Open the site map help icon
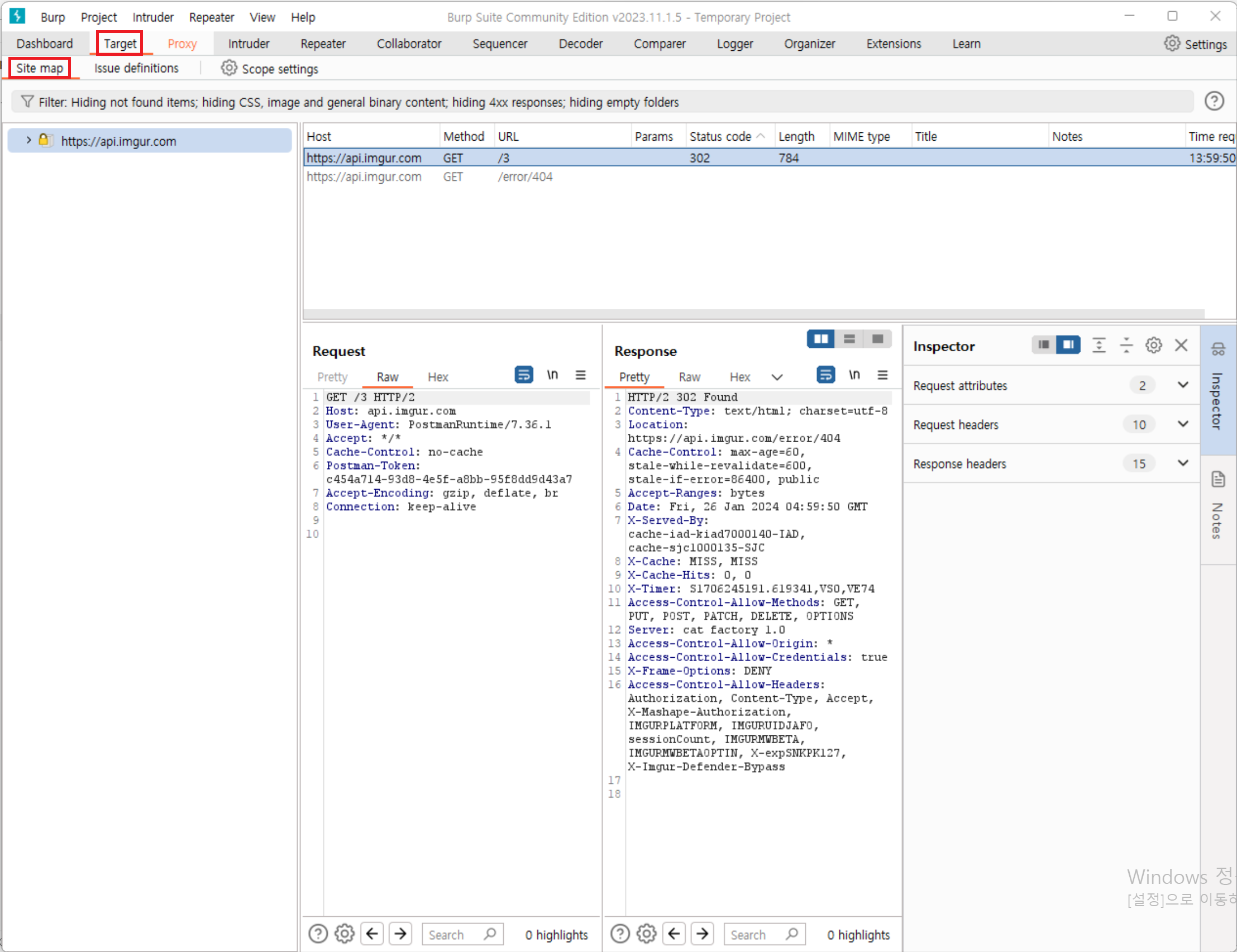Screen dimensions: 1237x952 [1214, 102]
